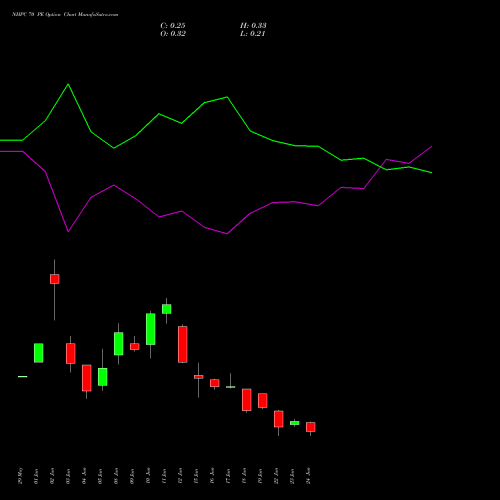Image resolution: width=500 pixels, height=500 pixels.
Task: Select the red candlestick above 18 Jun
Action: tap(247, 400)
